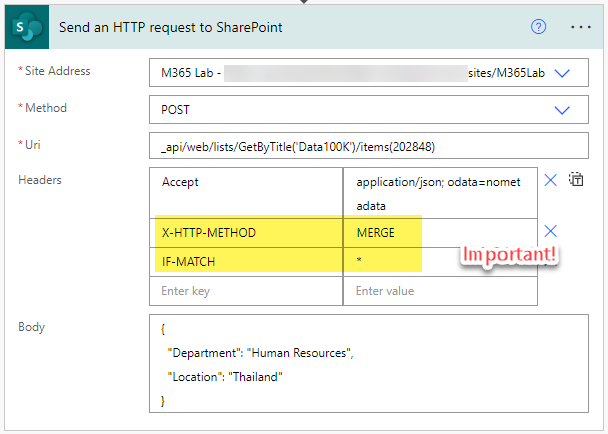Click the Accept header key cell

tap(246, 193)
